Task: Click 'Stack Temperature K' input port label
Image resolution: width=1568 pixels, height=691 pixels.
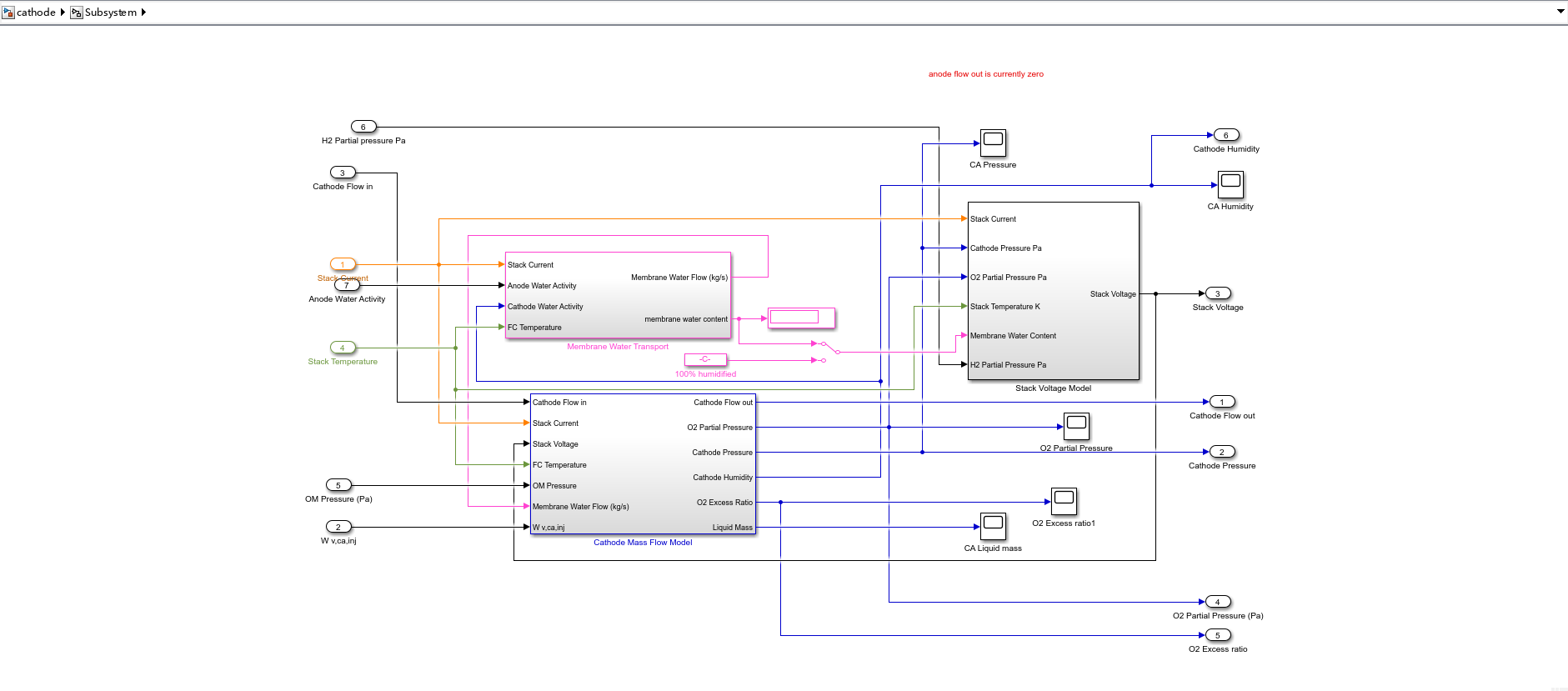Action: [x=1005, y=307]
